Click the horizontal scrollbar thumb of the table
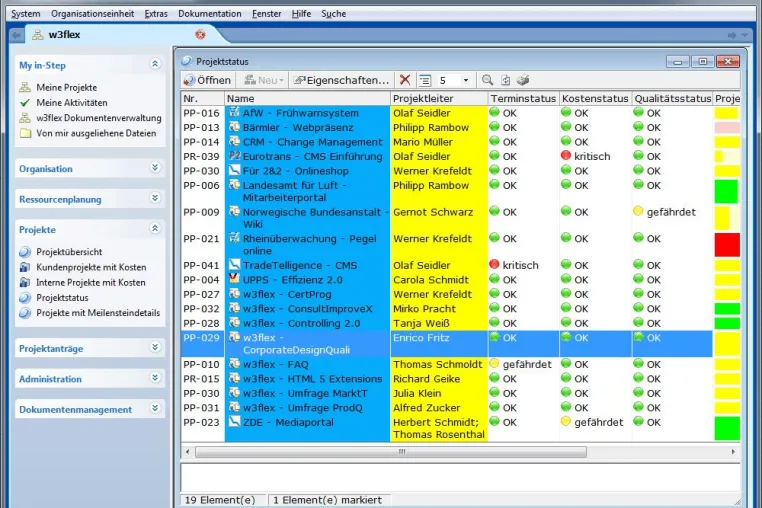Screen dimensions: 762x508 [x=391, y=452]
